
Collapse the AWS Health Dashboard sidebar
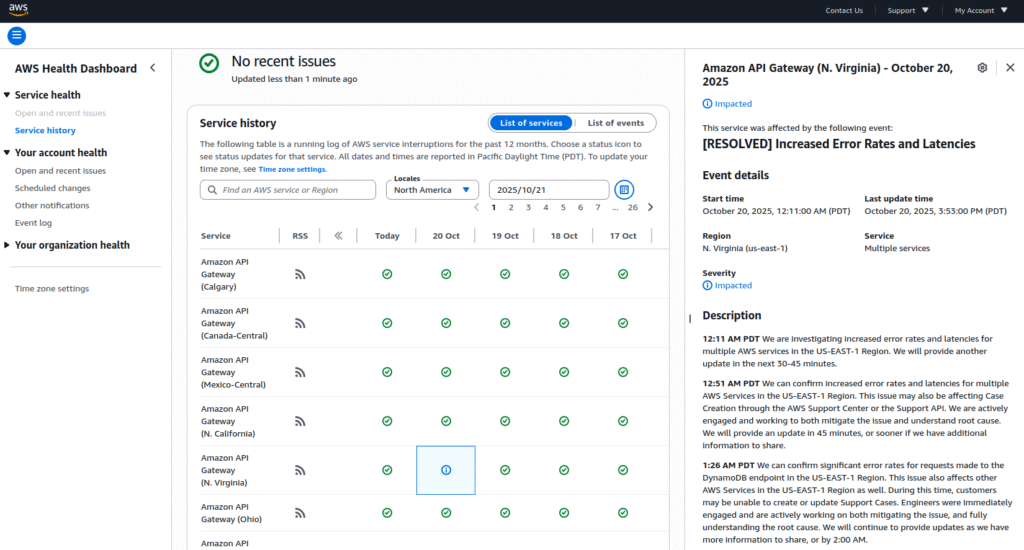pyautogui.click(x=153, y=68)
